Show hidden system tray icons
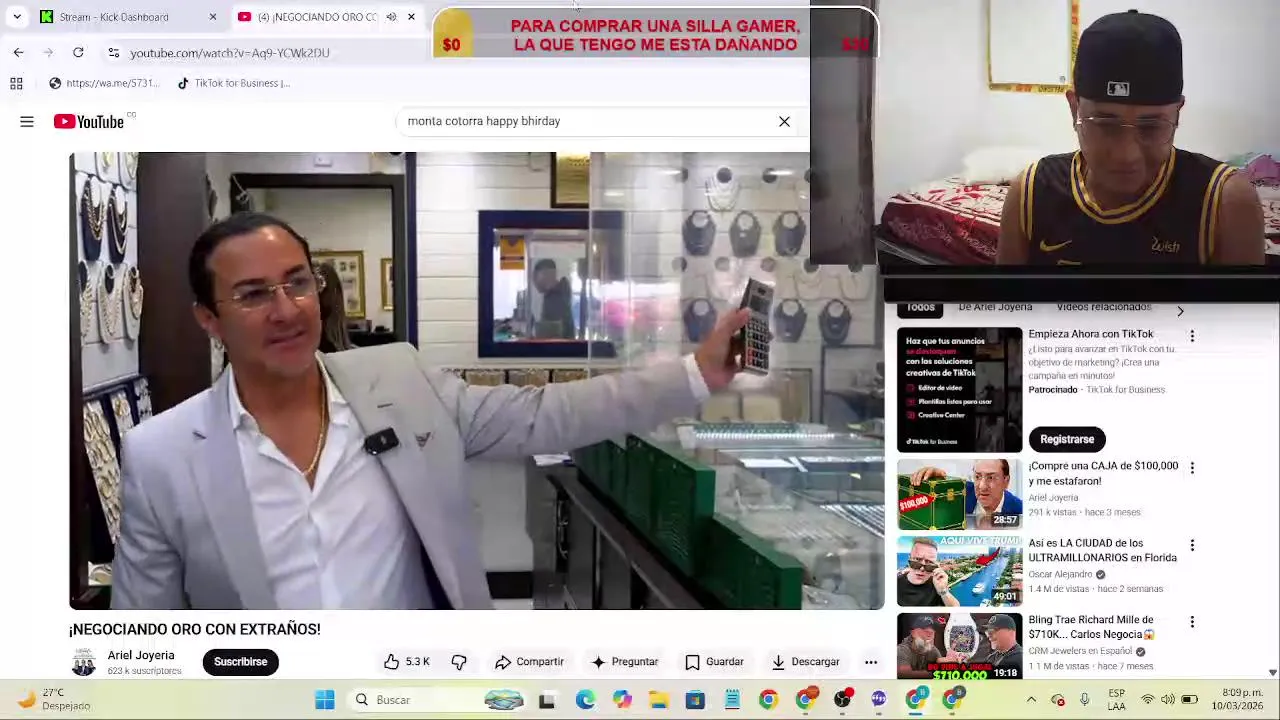Viewport: 1280px width, 720px height. coord(1031,700)
